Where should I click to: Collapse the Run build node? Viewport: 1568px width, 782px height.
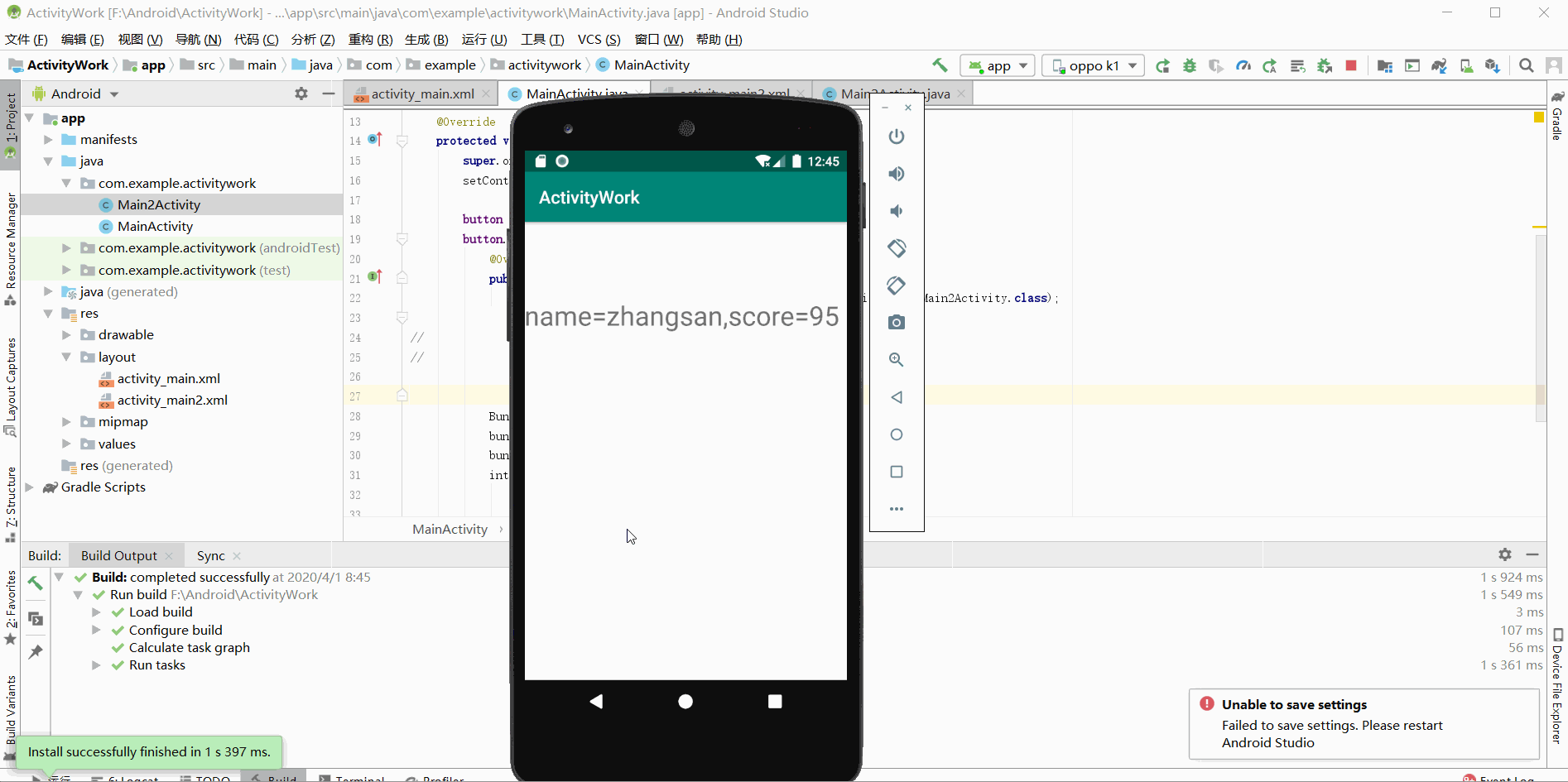coord(78,595)
